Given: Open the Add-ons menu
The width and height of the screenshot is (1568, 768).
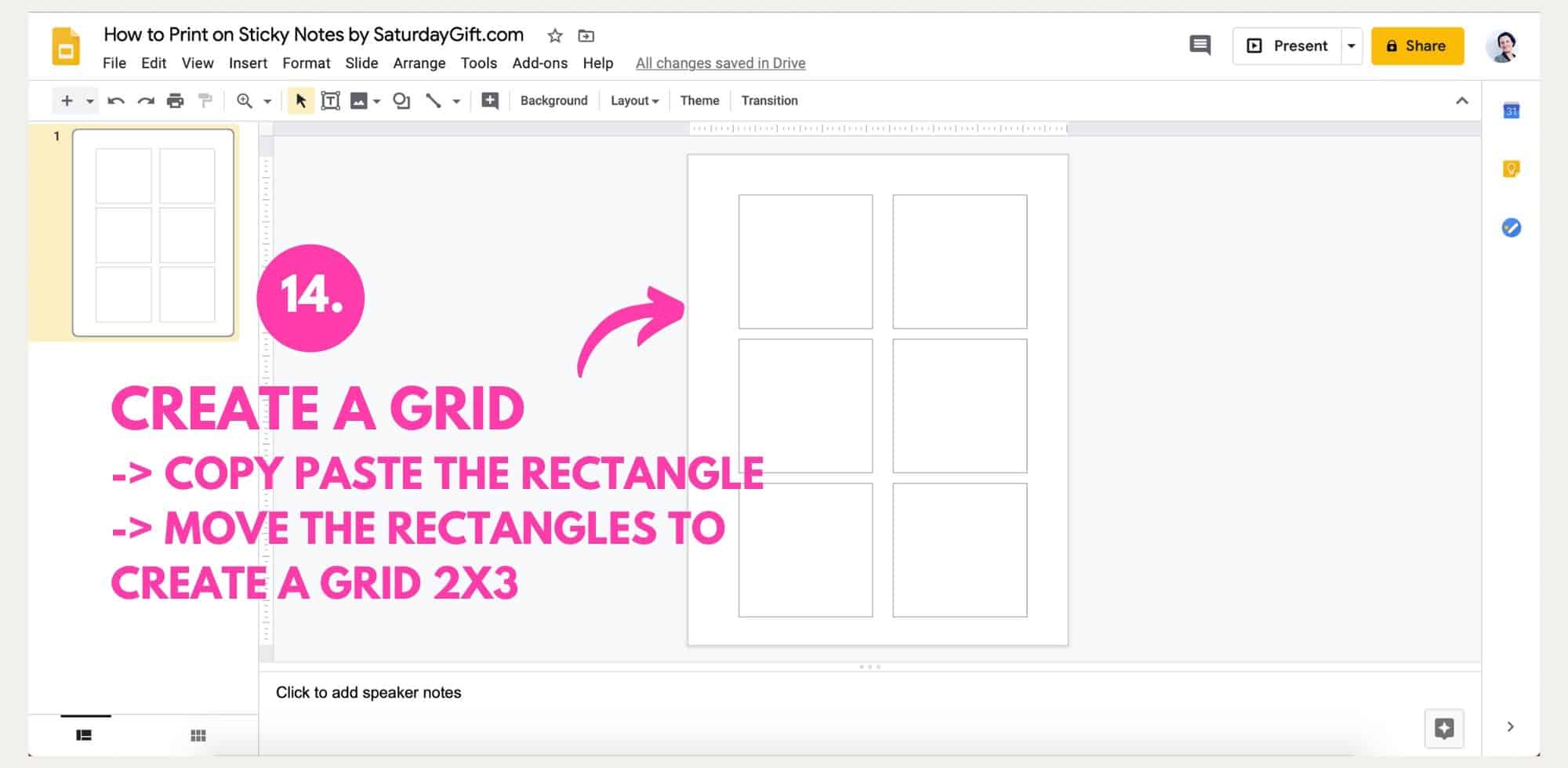Looking at the screenshot, I should pyautogui.click(x=540, y=63).
